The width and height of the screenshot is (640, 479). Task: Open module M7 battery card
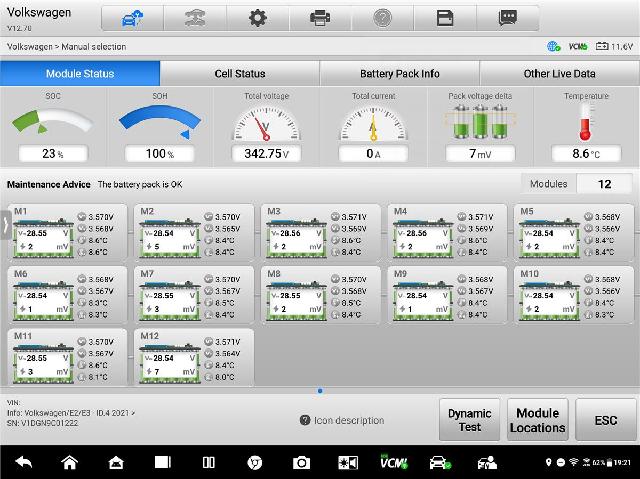coord(194,295)
